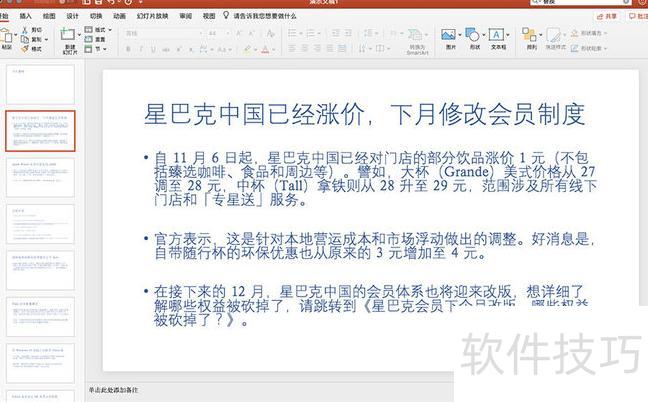Click the 形状 (Shapes) icon
Viewport: 648px width, 402px height.
[x=472, y=35]
